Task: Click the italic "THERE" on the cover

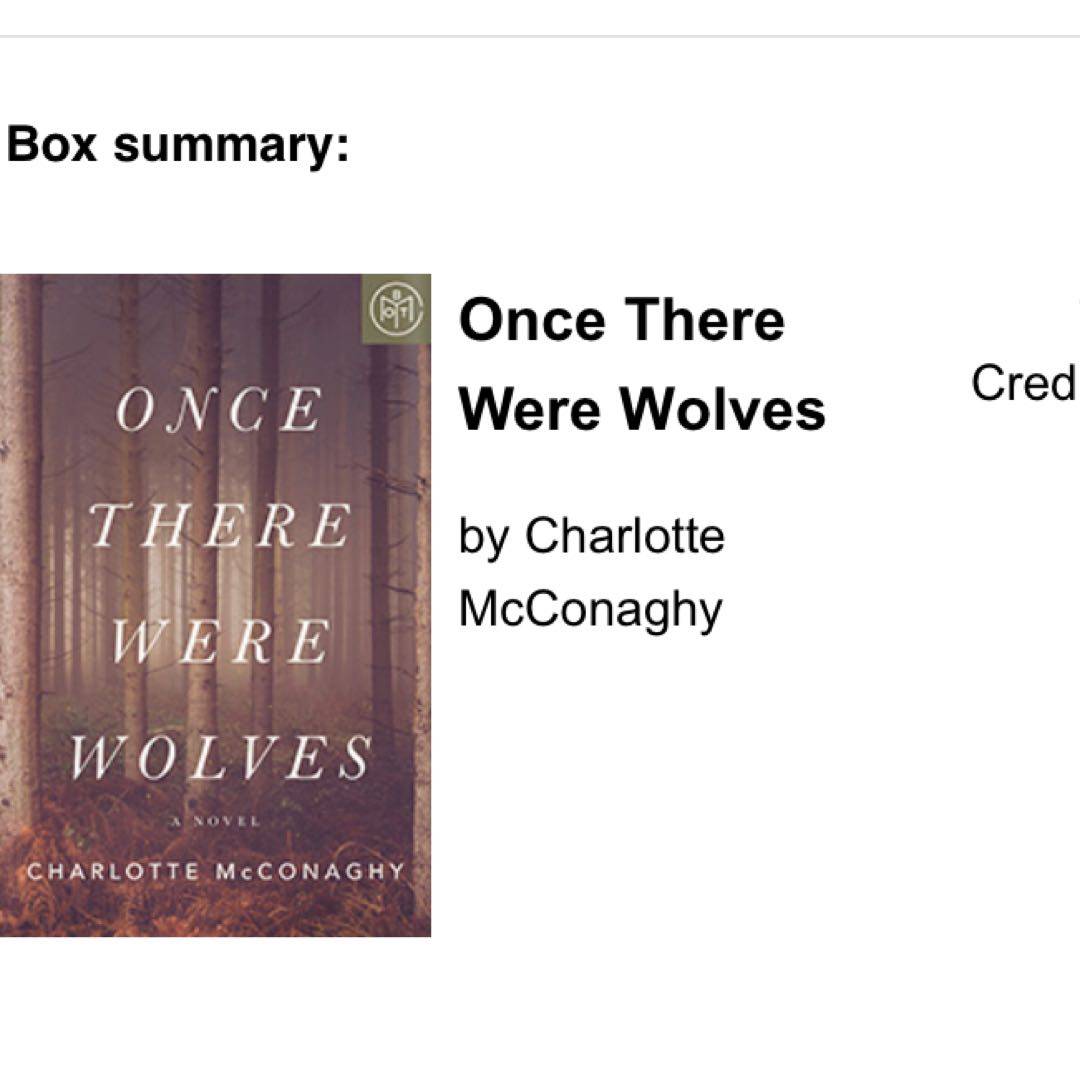Action: (220, 526)
